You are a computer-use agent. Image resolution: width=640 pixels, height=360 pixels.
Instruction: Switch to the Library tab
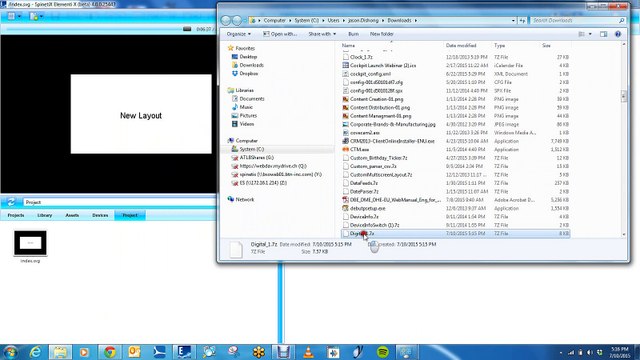pos(44,215)
